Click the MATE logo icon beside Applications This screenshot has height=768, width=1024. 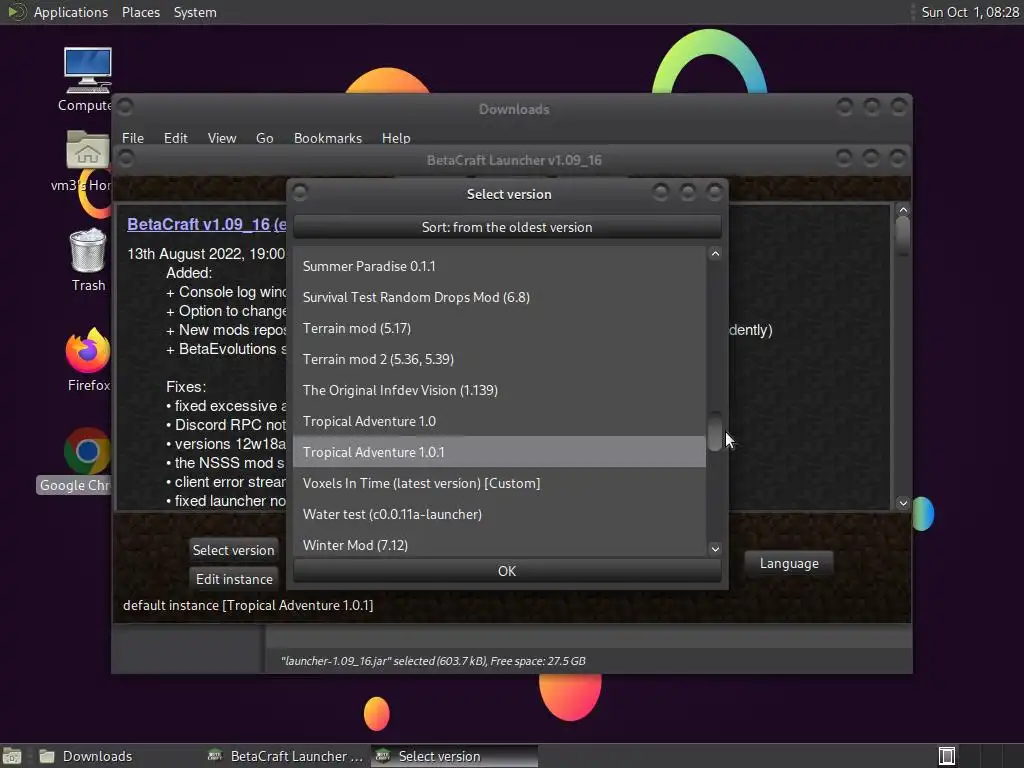[16, 12]
